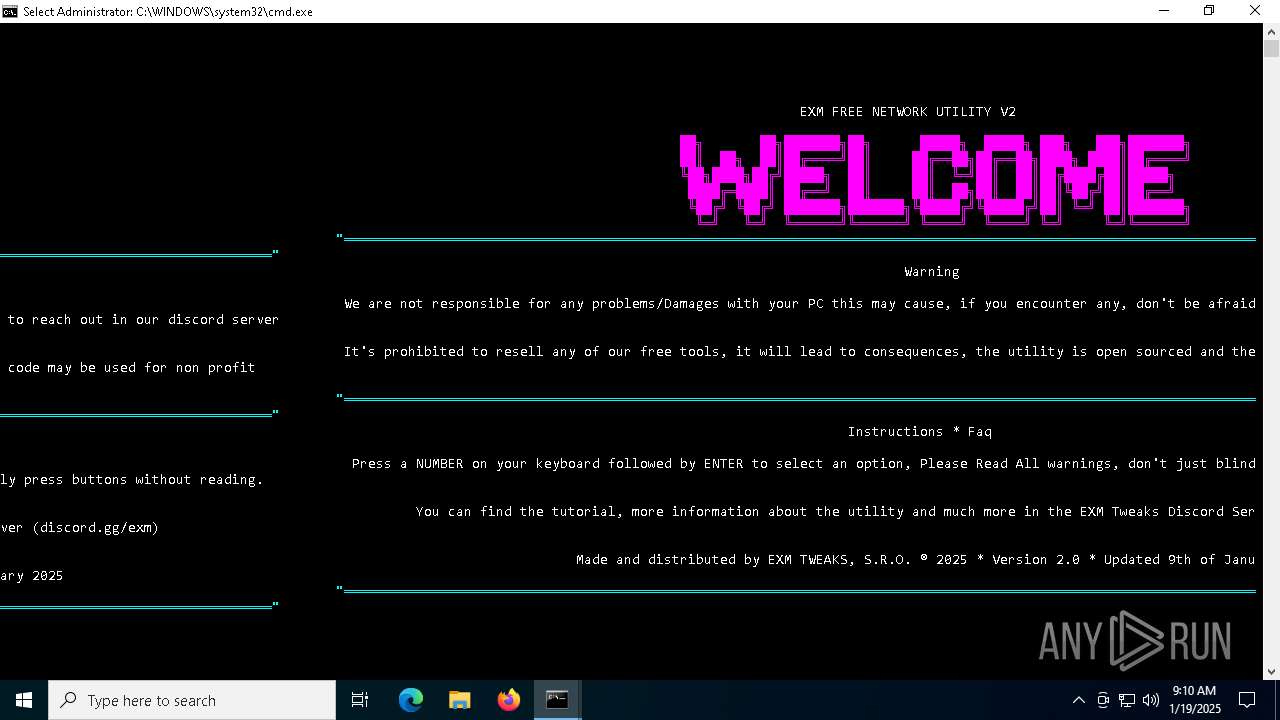The image size is (1280, 720).
Task: Show hidden system tray icons
Action: click(x=1078, y=700)
